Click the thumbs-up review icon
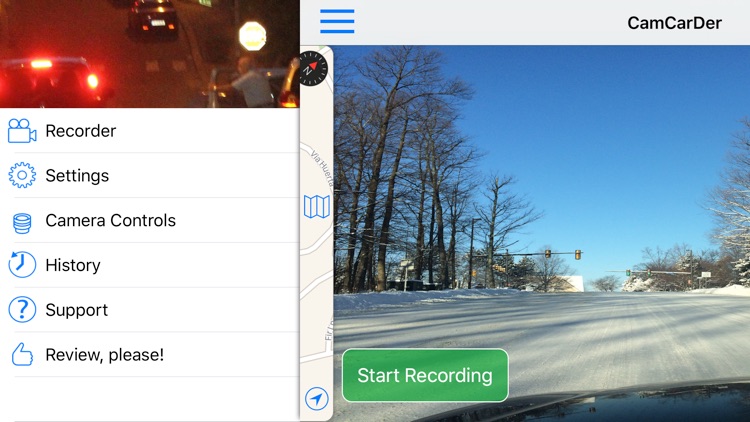The height and width of the screenshot is (422, 750). 22,355
